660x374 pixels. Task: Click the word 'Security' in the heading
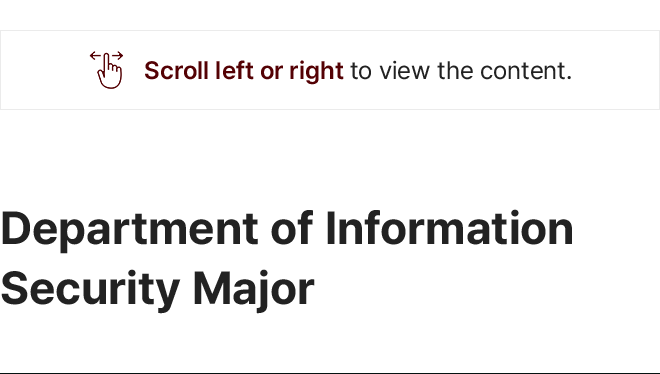click(x=90, y=290)
